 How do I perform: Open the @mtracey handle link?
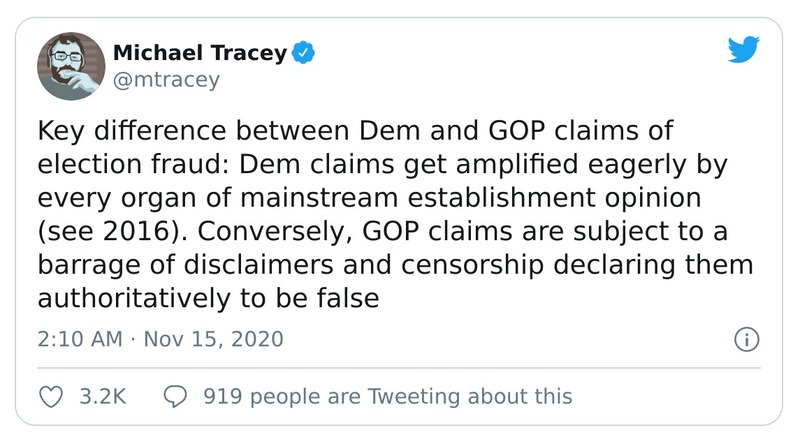(163, 80)
